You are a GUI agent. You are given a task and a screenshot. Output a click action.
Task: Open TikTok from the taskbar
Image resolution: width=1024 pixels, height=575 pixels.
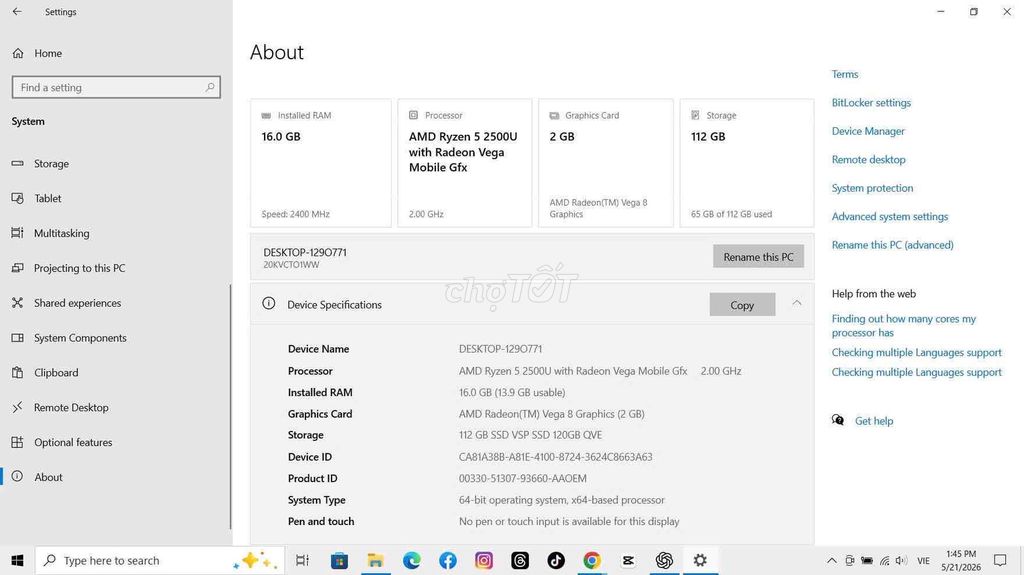556,561
